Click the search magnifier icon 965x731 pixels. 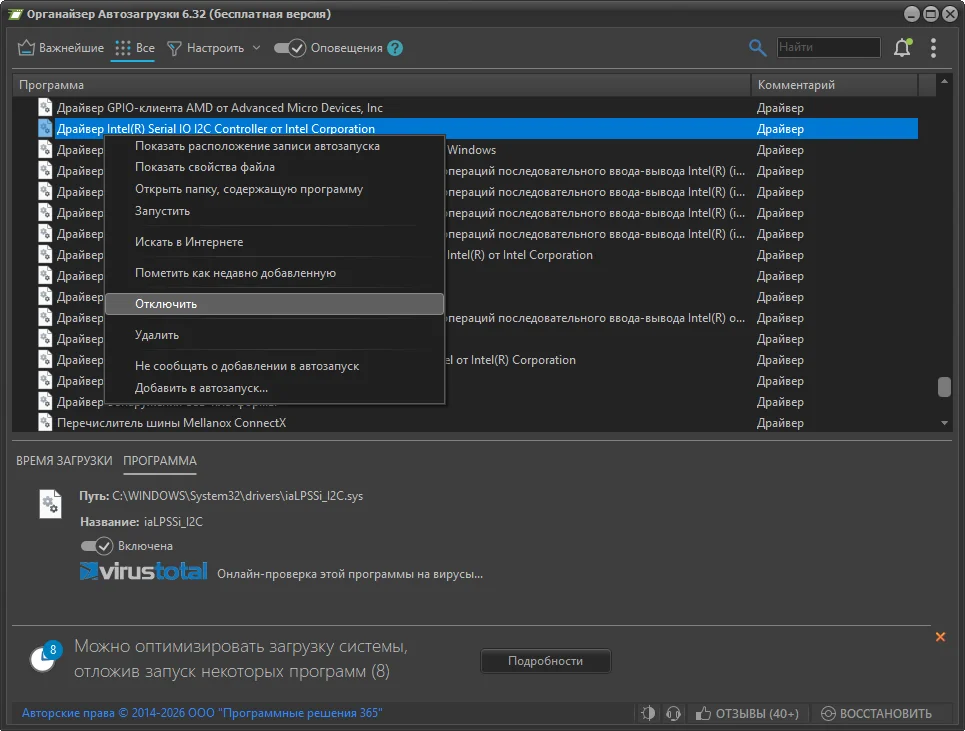(758, 48)
